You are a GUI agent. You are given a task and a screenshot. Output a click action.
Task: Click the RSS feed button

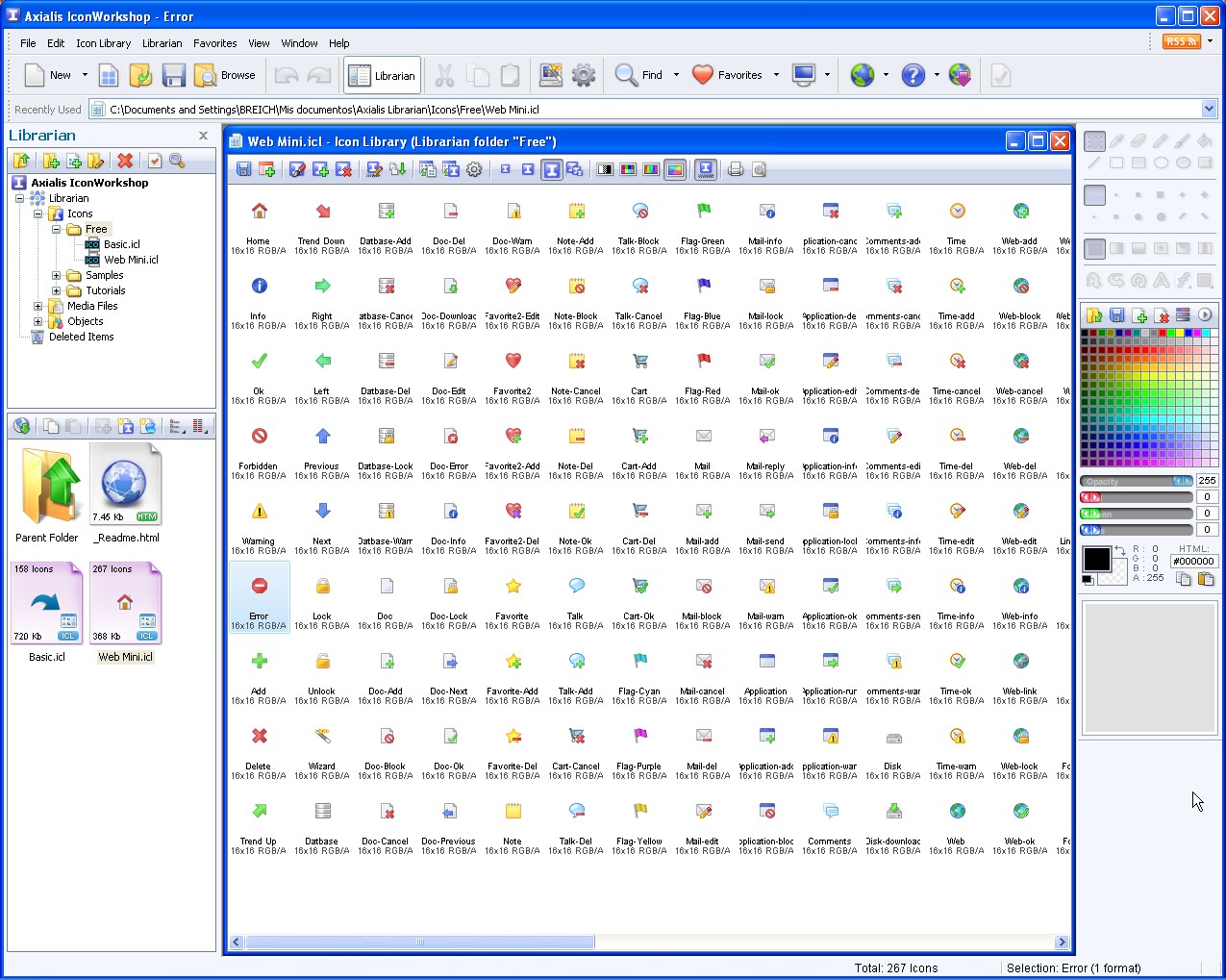[1181, 41]
